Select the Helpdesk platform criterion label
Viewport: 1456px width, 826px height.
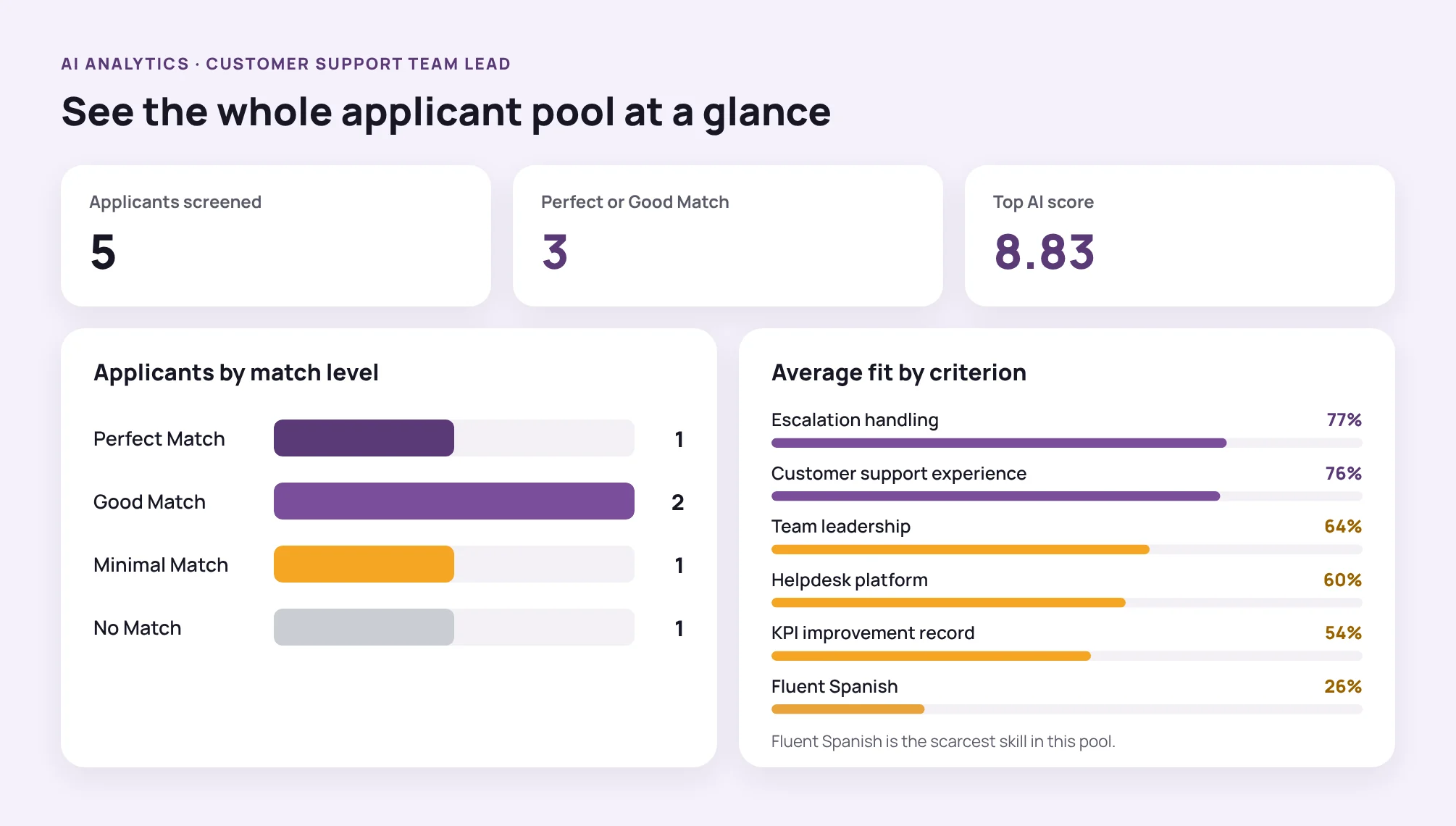pos(850,580)
